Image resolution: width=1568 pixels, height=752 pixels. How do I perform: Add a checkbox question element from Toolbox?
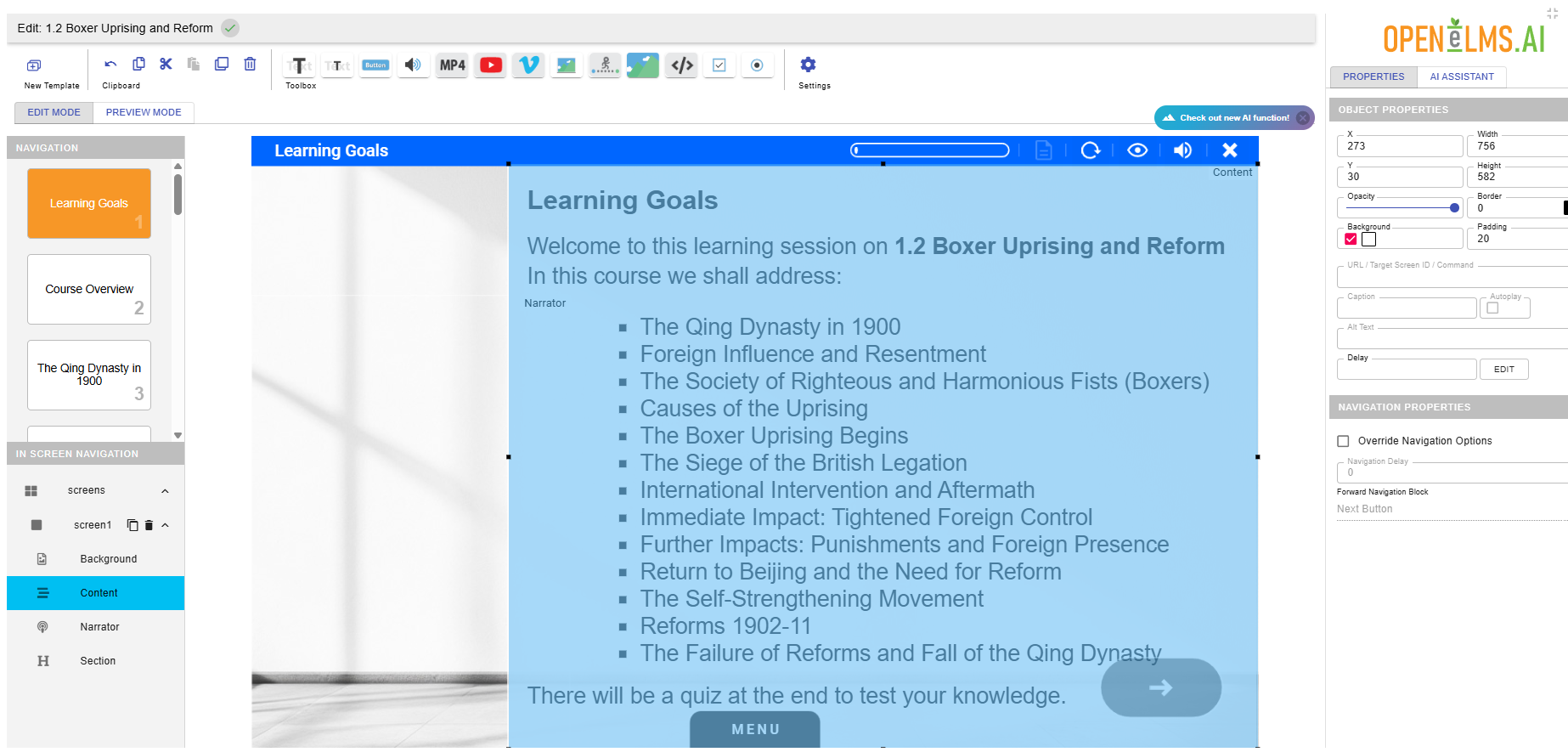[x=719, y=65]
